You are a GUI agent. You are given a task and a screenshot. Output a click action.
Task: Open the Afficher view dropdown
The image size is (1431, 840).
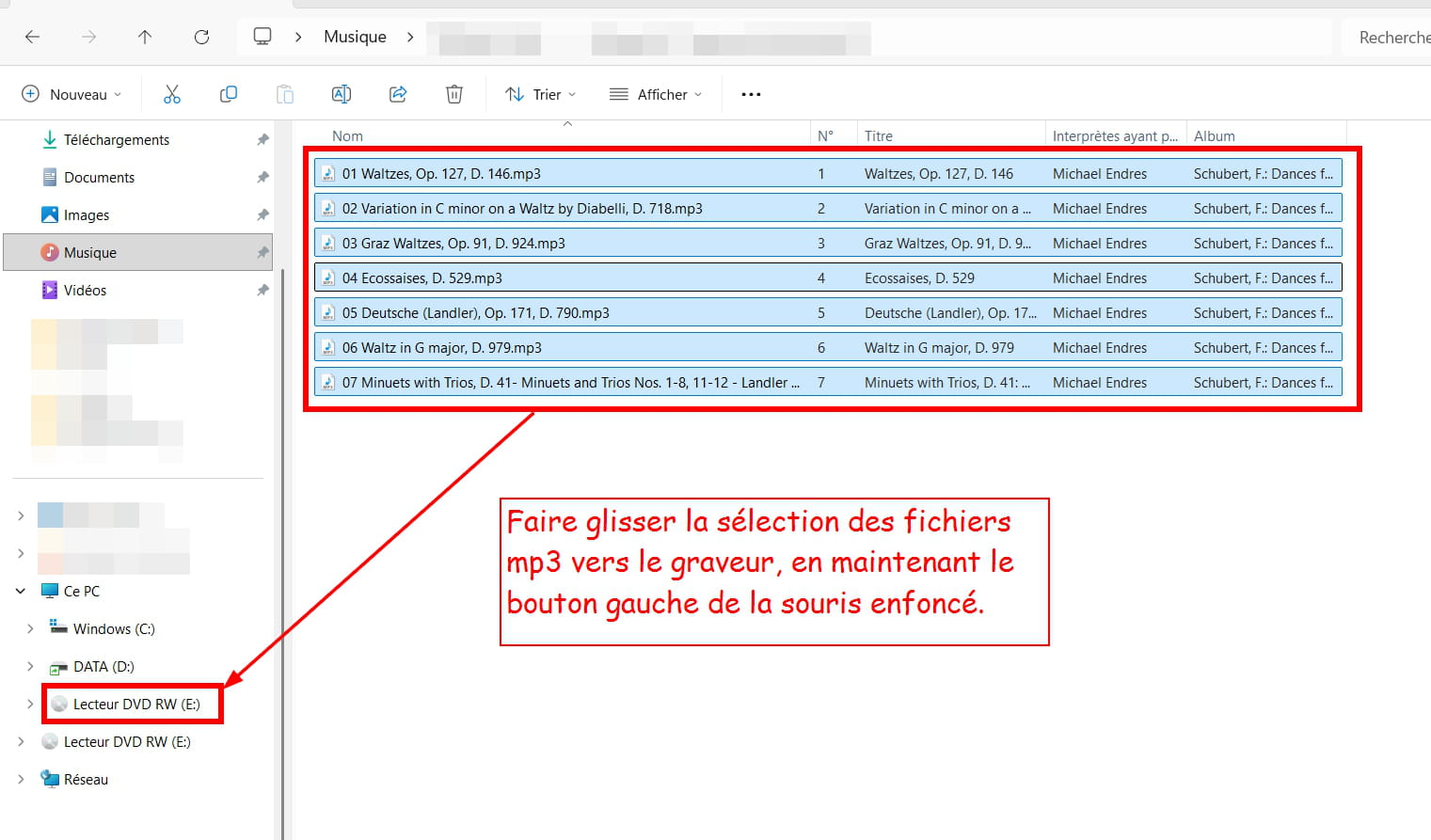[x=656, y=94]
